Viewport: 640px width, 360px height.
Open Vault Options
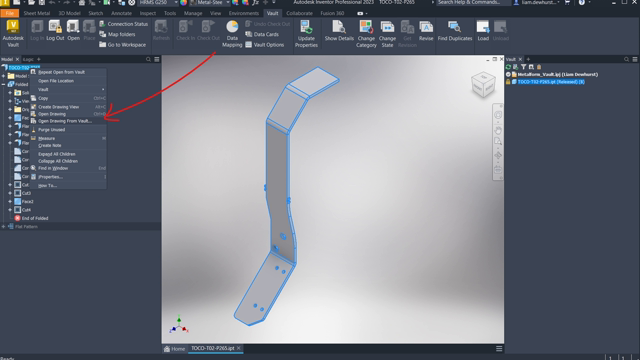coord(264,45)
